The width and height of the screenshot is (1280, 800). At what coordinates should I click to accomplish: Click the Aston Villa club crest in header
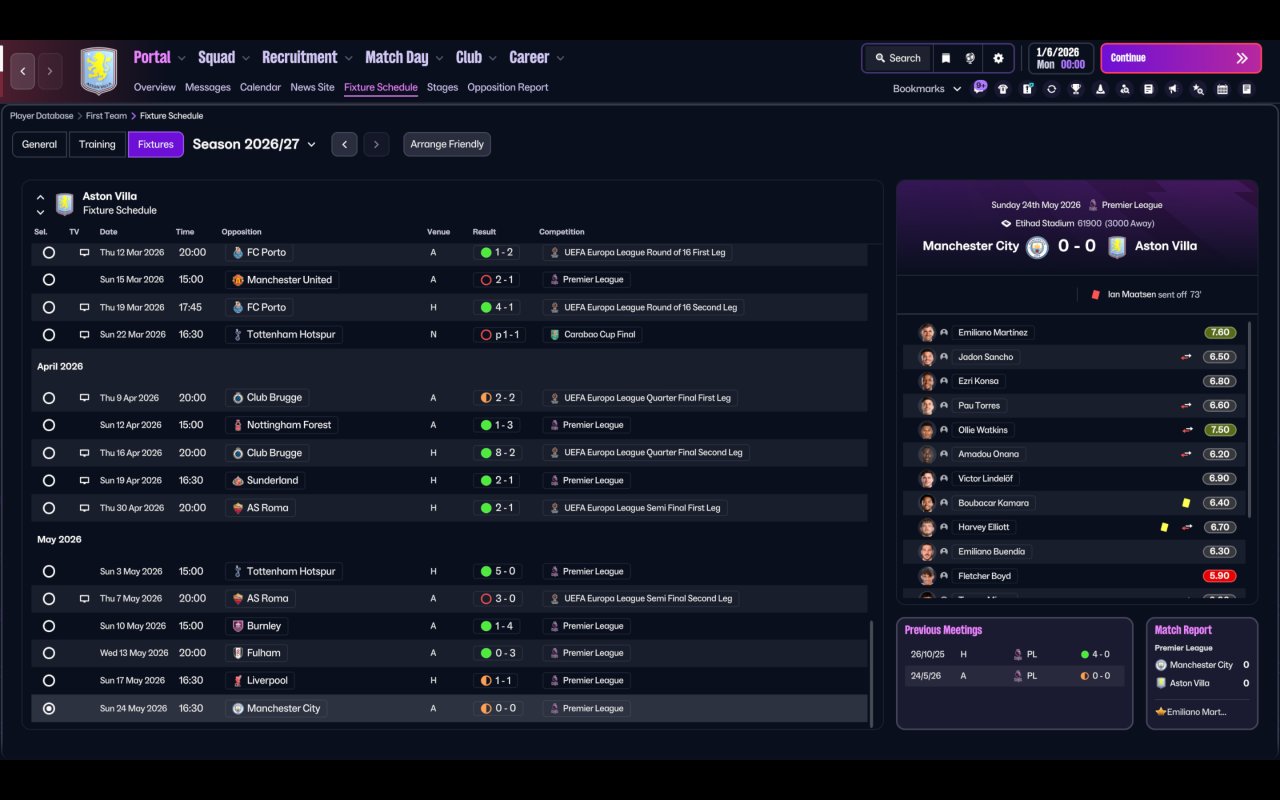pyautogui.click(x=99, y=71)
